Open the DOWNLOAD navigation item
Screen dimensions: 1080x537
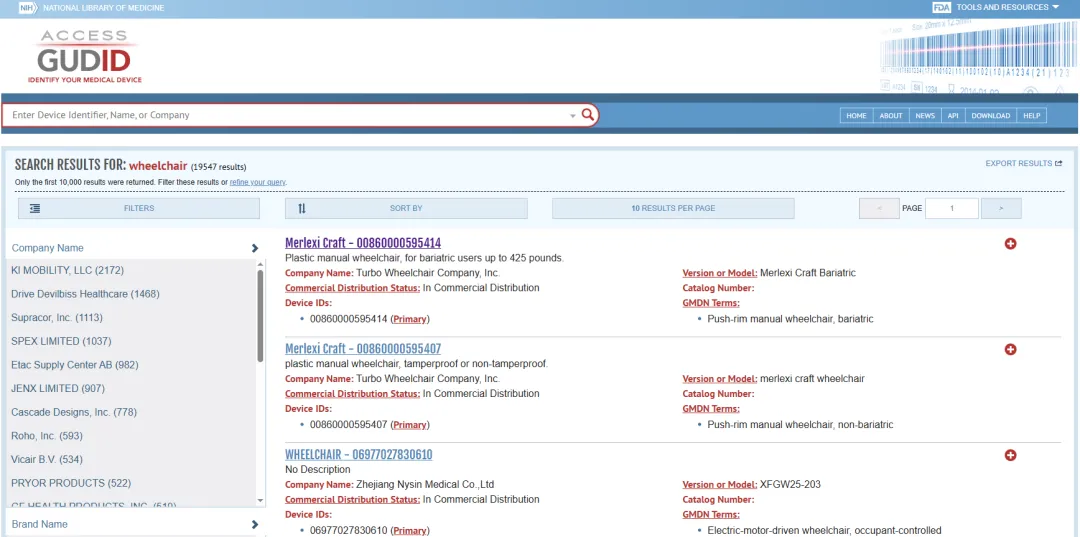click(990, 116)
